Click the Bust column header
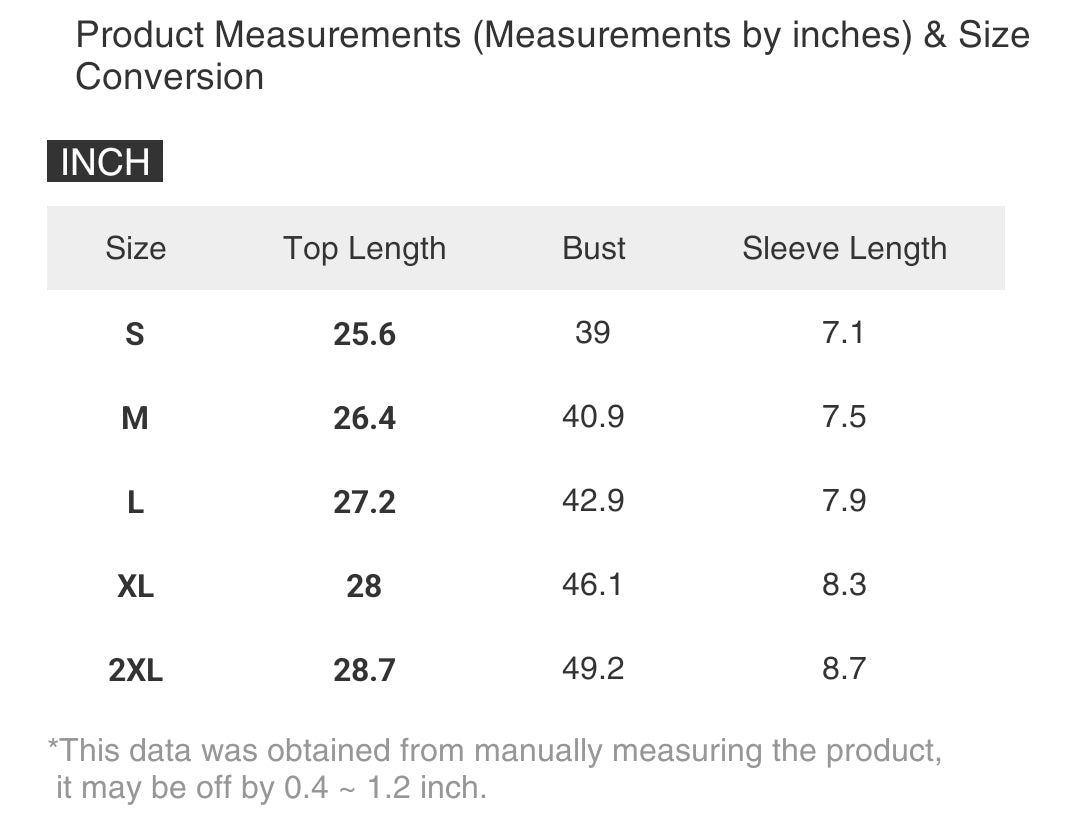The image size is (1080, 821). click(594, 248)
